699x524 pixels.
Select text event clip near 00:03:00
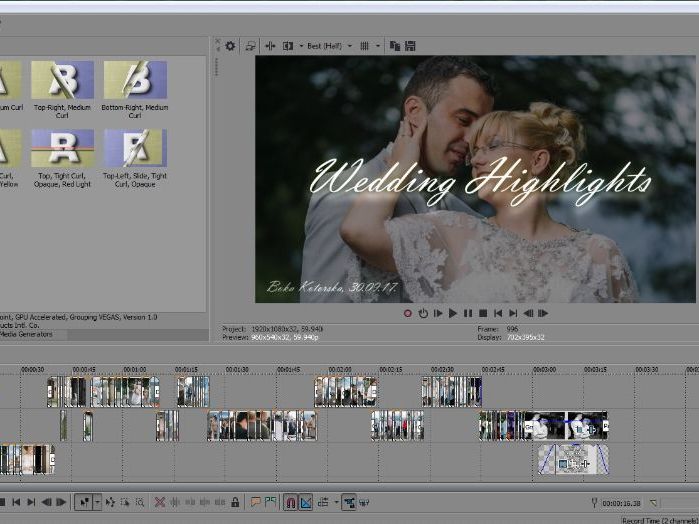573,459
